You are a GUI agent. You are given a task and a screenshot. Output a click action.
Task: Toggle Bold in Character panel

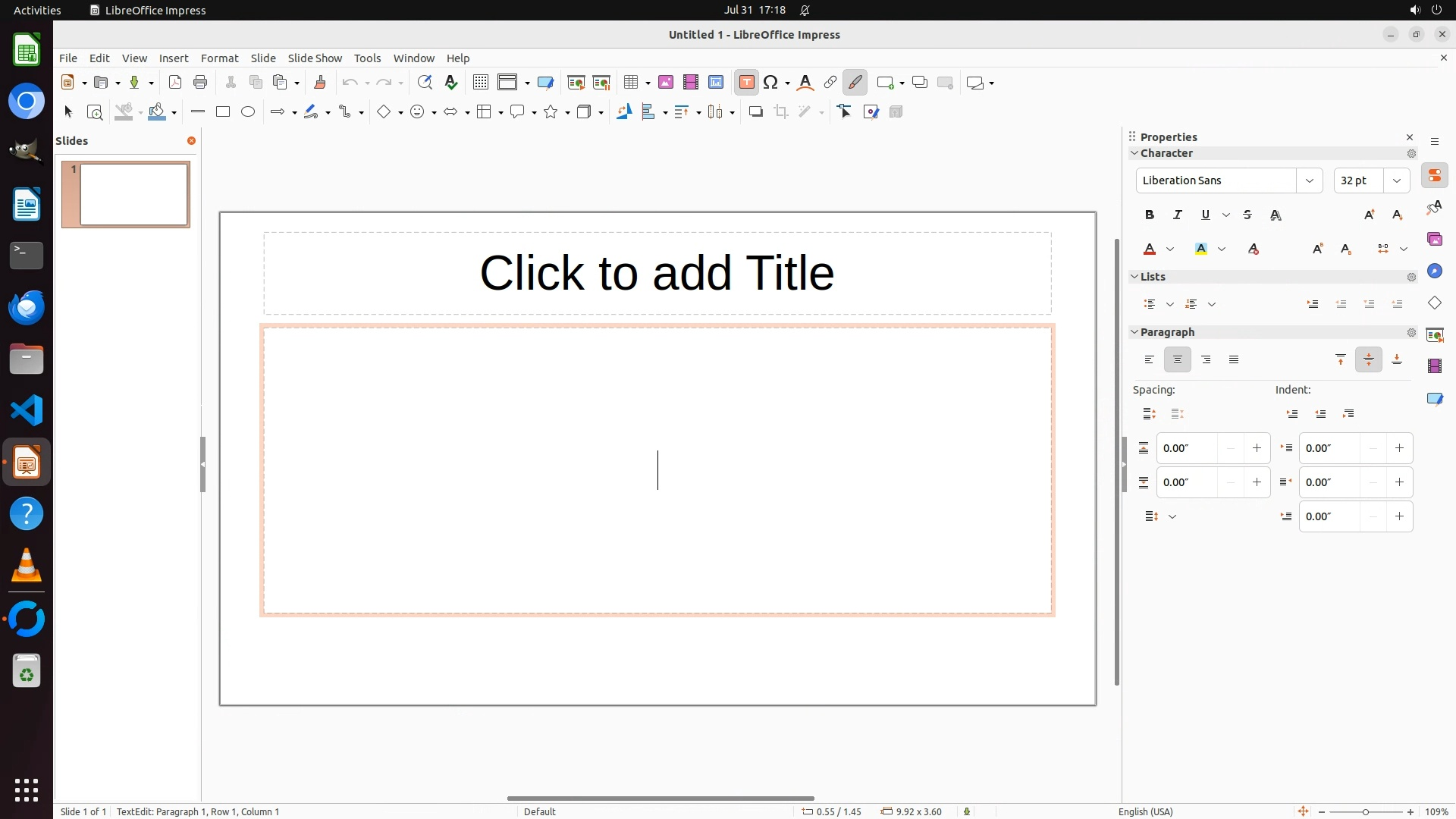(1150, 215)
